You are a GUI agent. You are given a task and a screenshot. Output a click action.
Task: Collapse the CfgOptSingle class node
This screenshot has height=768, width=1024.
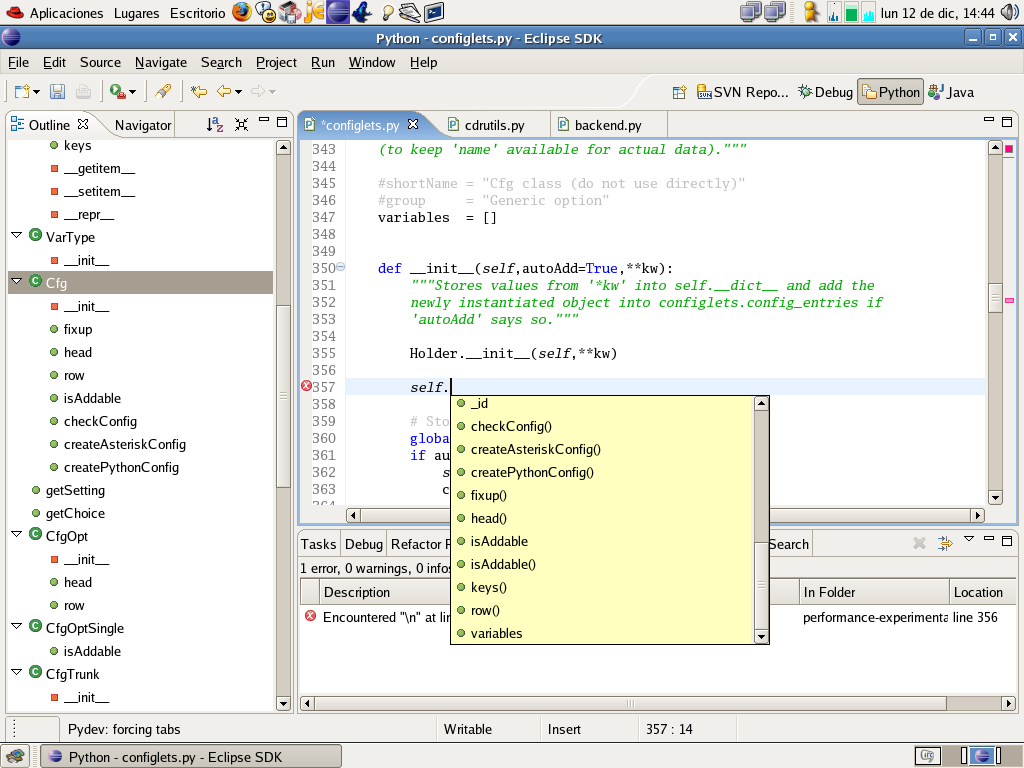(x=17, y=626)
